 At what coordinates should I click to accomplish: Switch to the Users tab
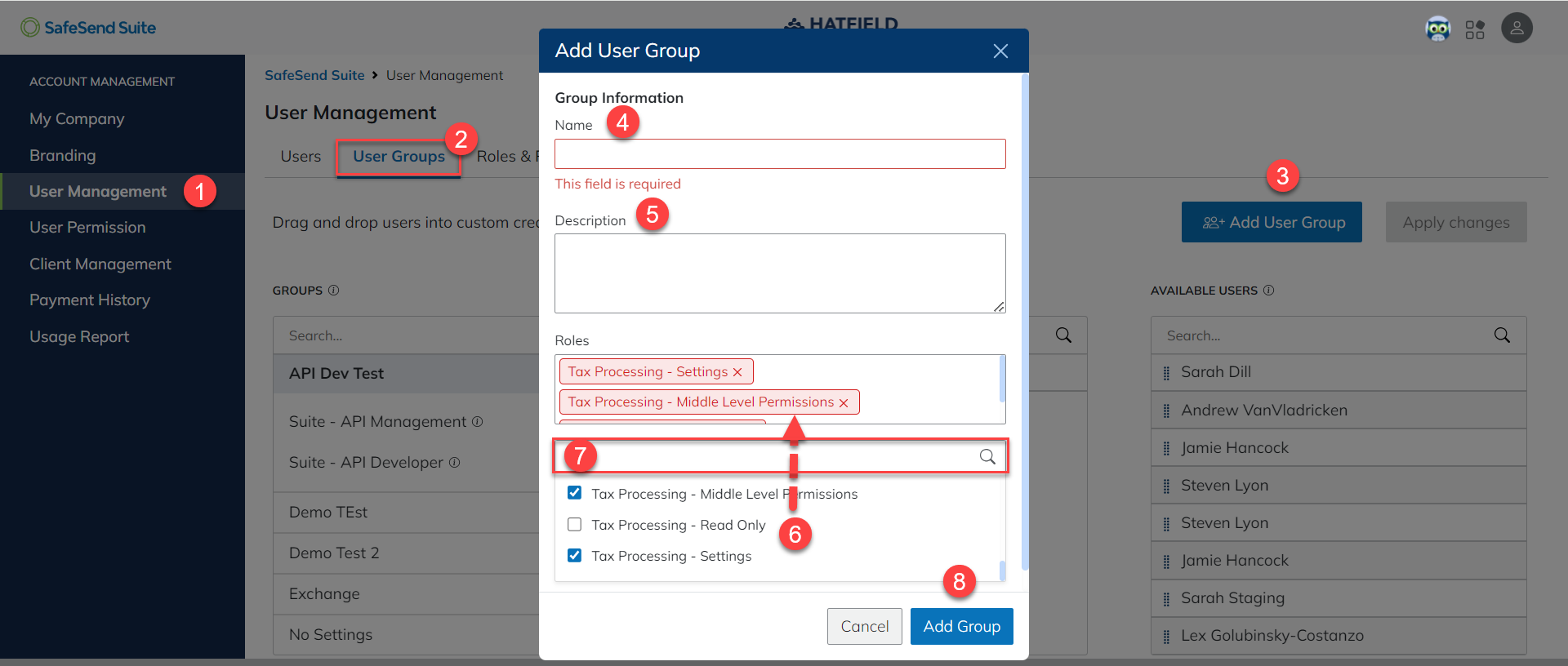[x=301, y=157]
